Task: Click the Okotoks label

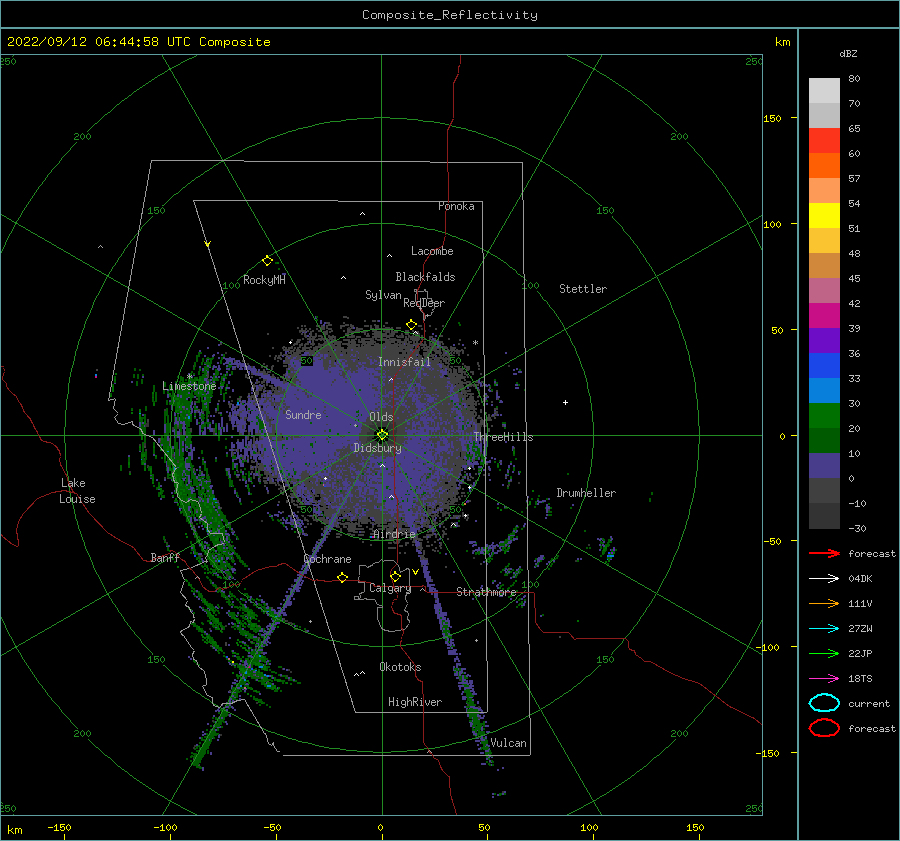Action: tap(400, 667)
